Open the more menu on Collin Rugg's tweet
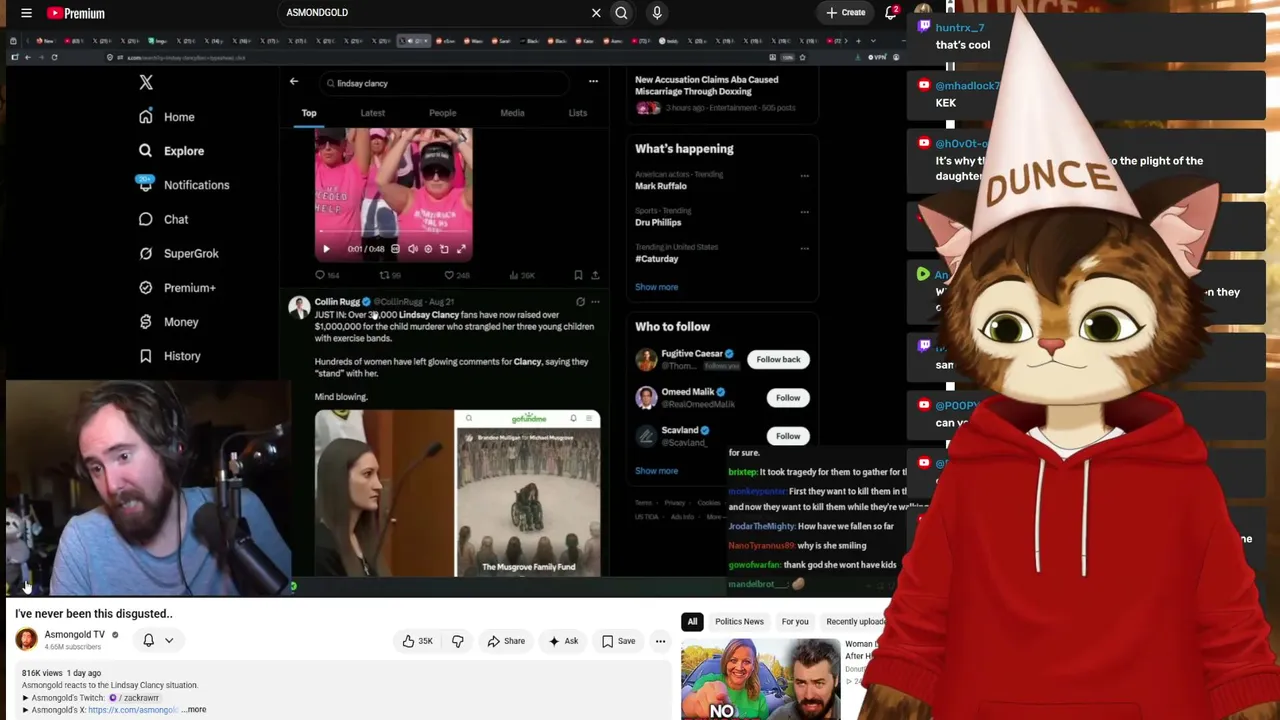This screenshot has width=1280, height=720. [x=595, y=302]
